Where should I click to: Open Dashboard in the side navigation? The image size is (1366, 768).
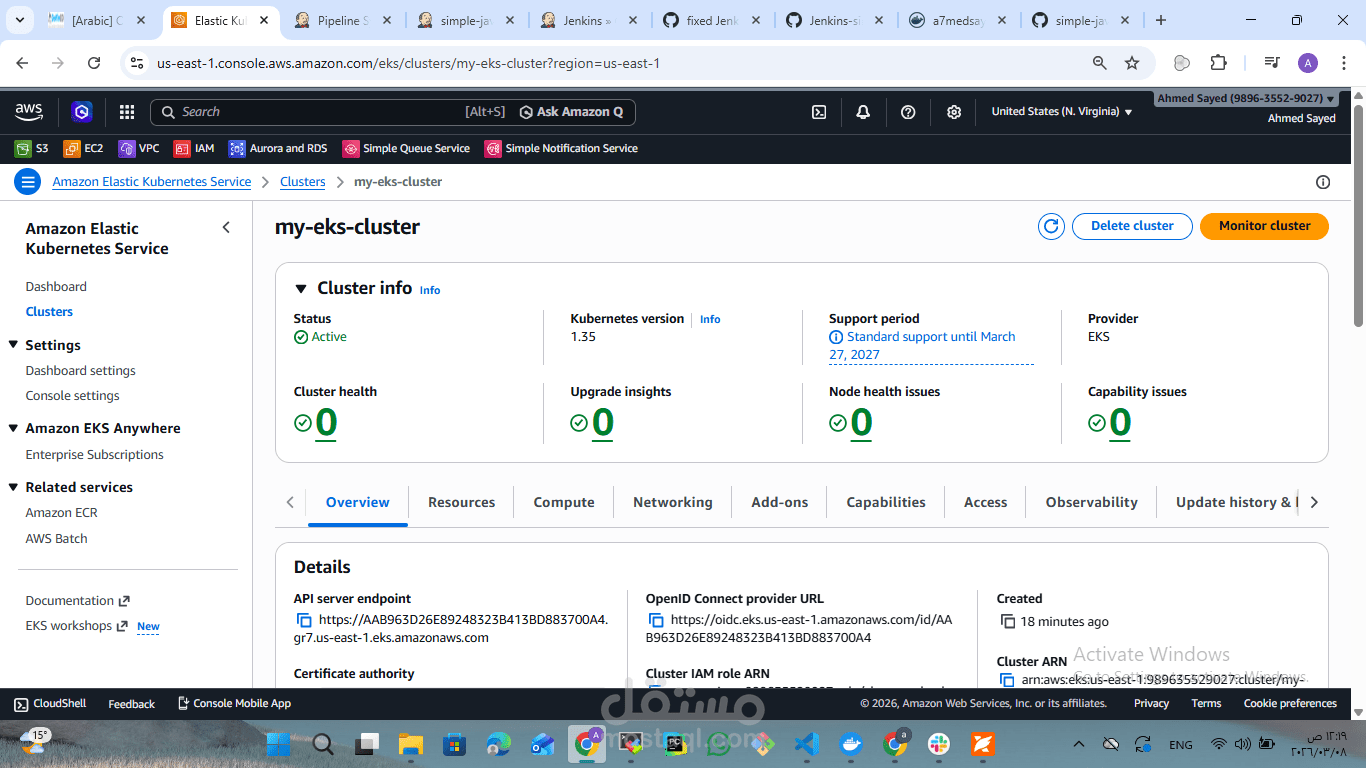pyautogui.click(x=56, y=286)
